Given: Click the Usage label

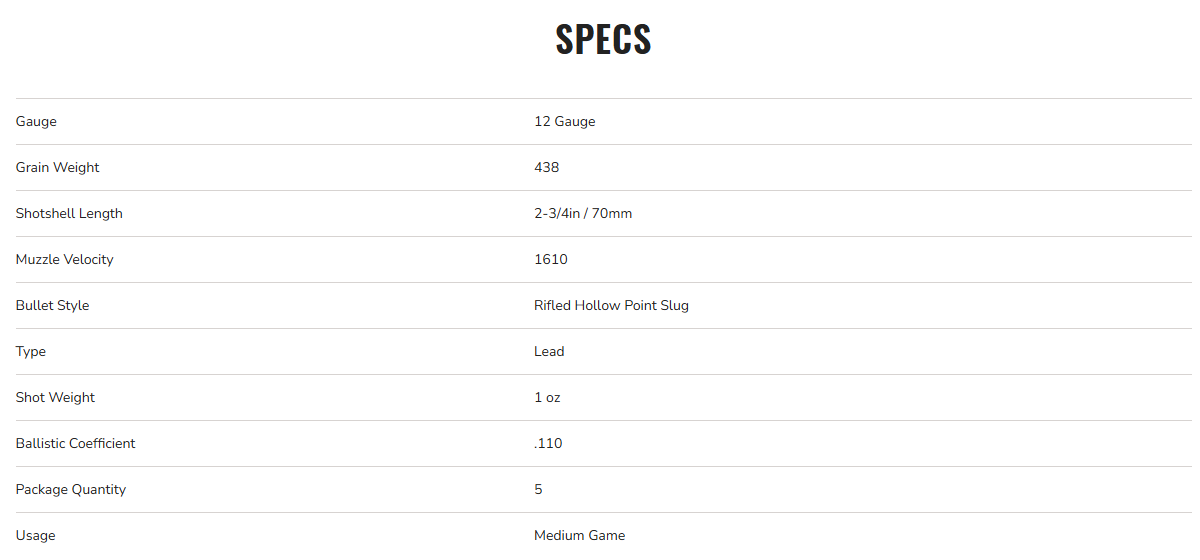Looking at the screenshot, I should click(x=36, y=536).
